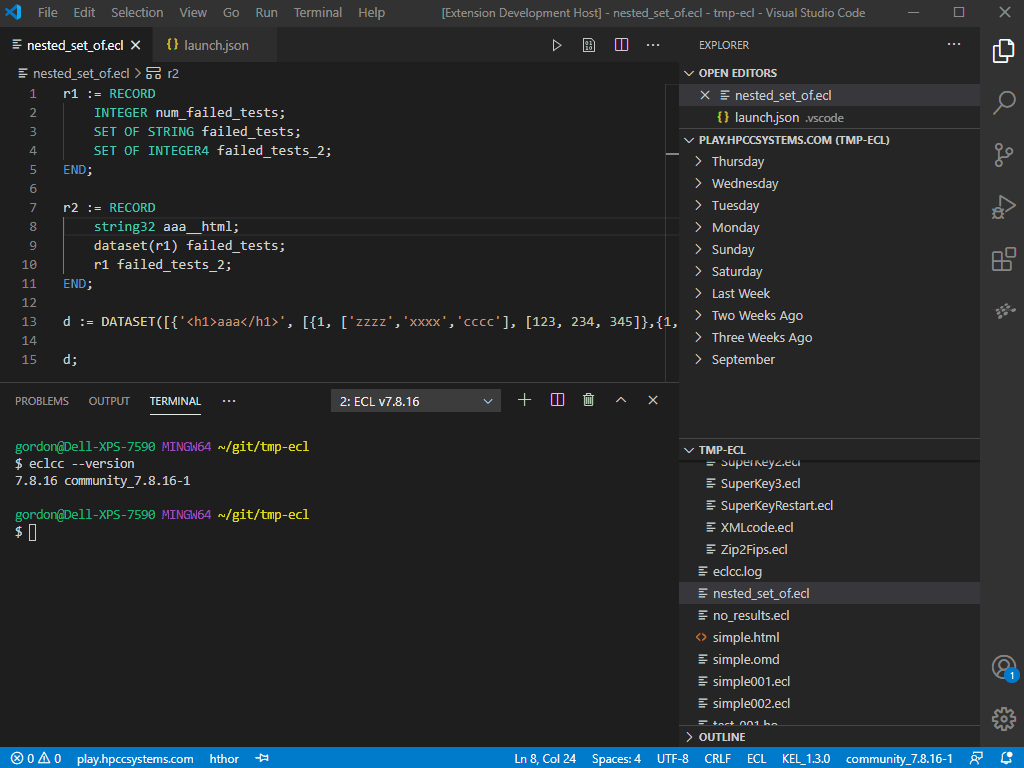Open simple.html in the file explorer

click(x=745, y=638)
